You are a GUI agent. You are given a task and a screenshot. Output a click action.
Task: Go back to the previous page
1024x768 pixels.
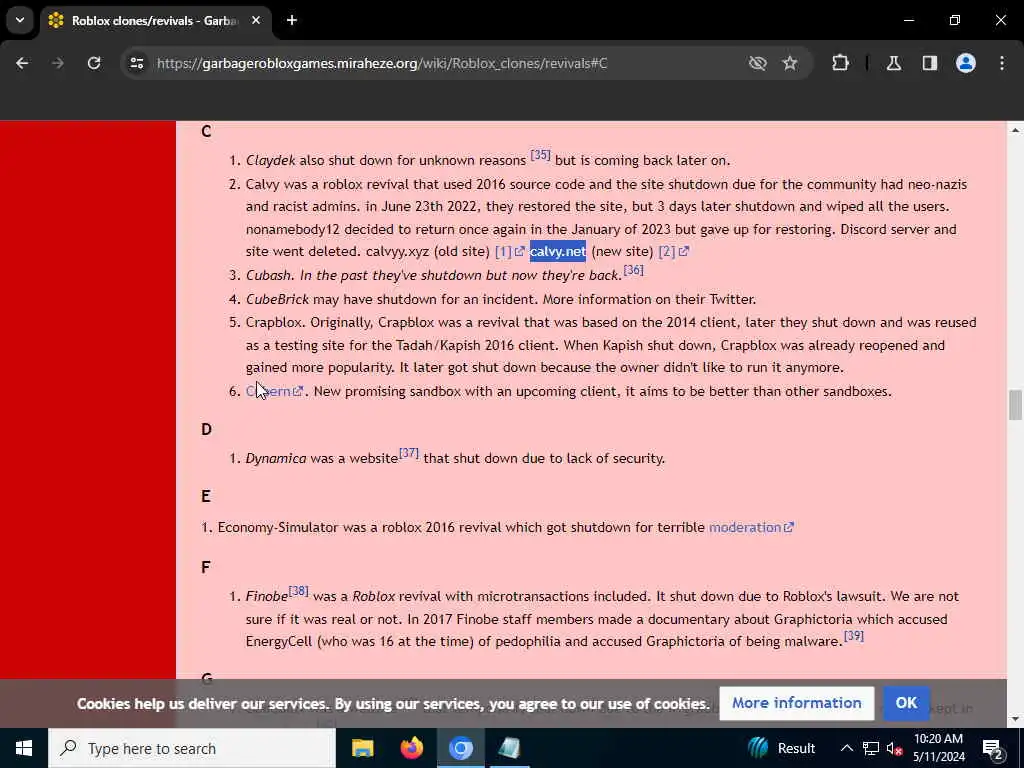22,63
